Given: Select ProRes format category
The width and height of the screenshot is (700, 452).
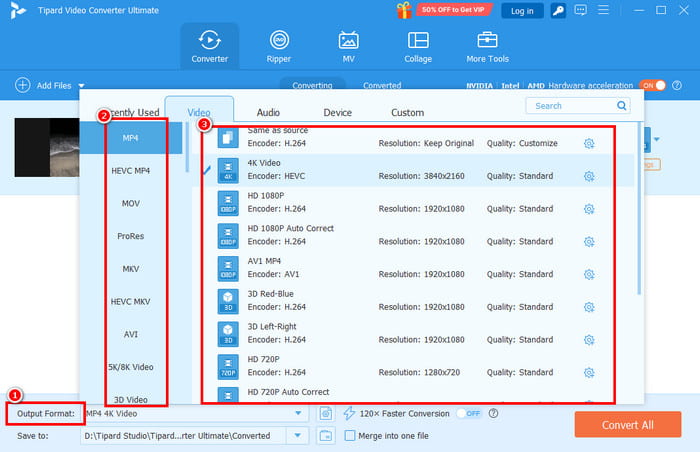Looking at the screenshot, I should [x=131, y=236].
